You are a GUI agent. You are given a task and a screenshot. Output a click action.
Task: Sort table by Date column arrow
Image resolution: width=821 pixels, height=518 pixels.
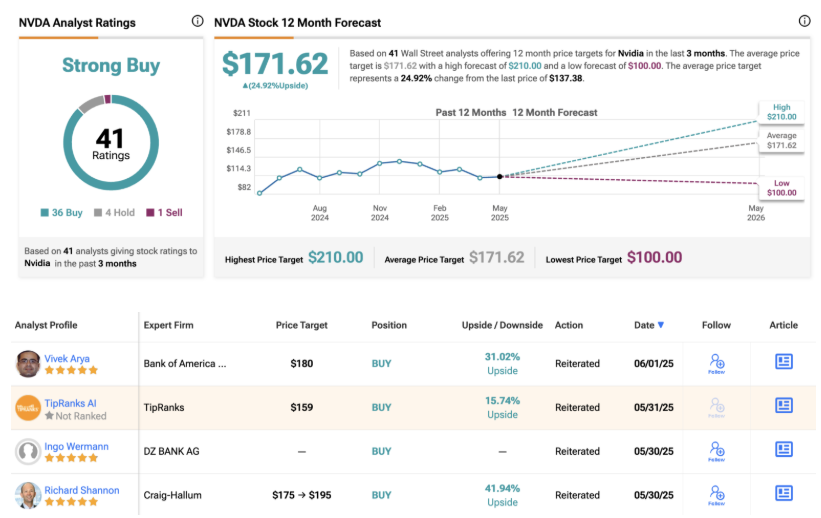tap(661, 325)
